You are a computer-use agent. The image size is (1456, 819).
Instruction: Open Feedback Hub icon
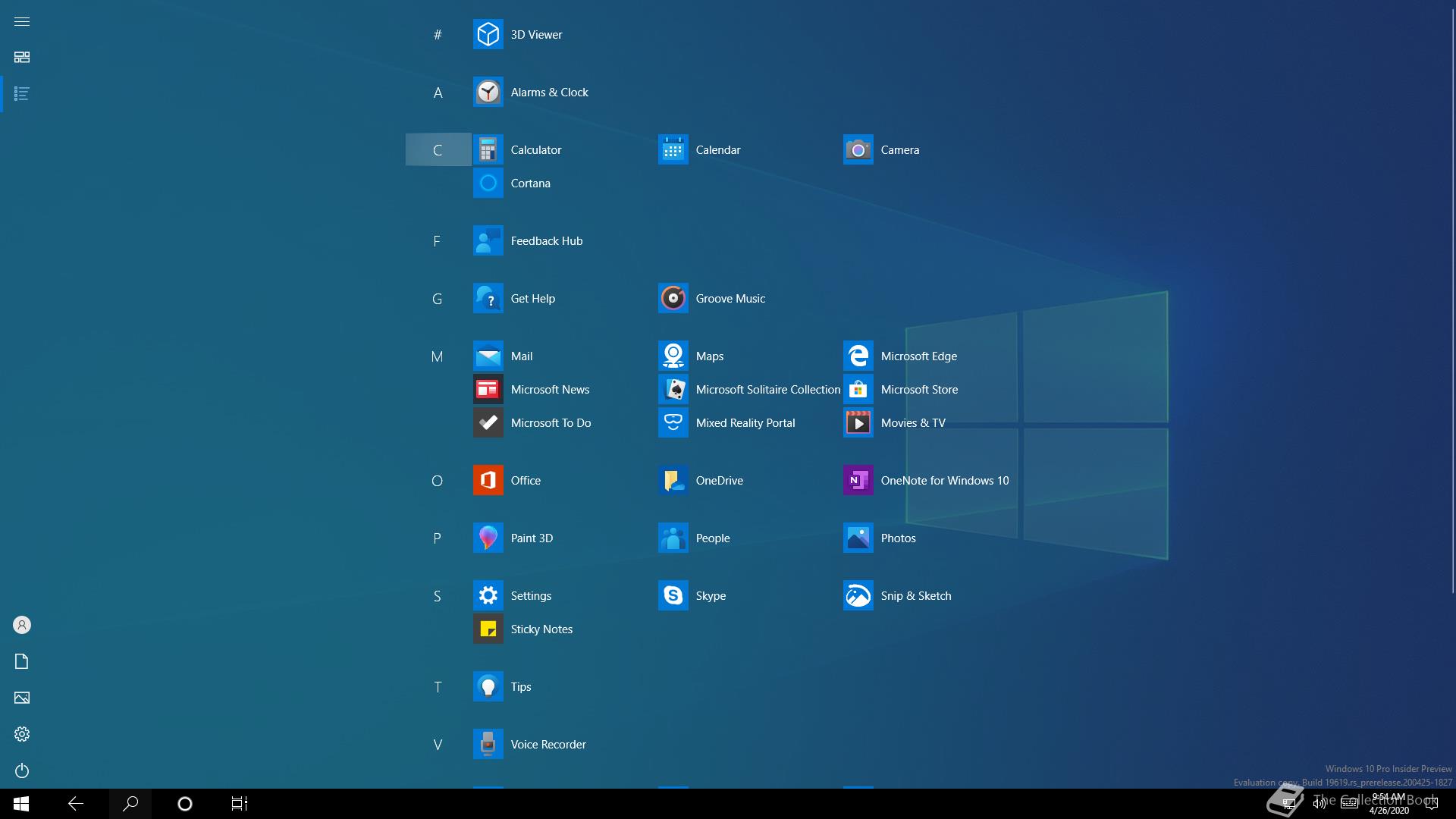point(488,240)
